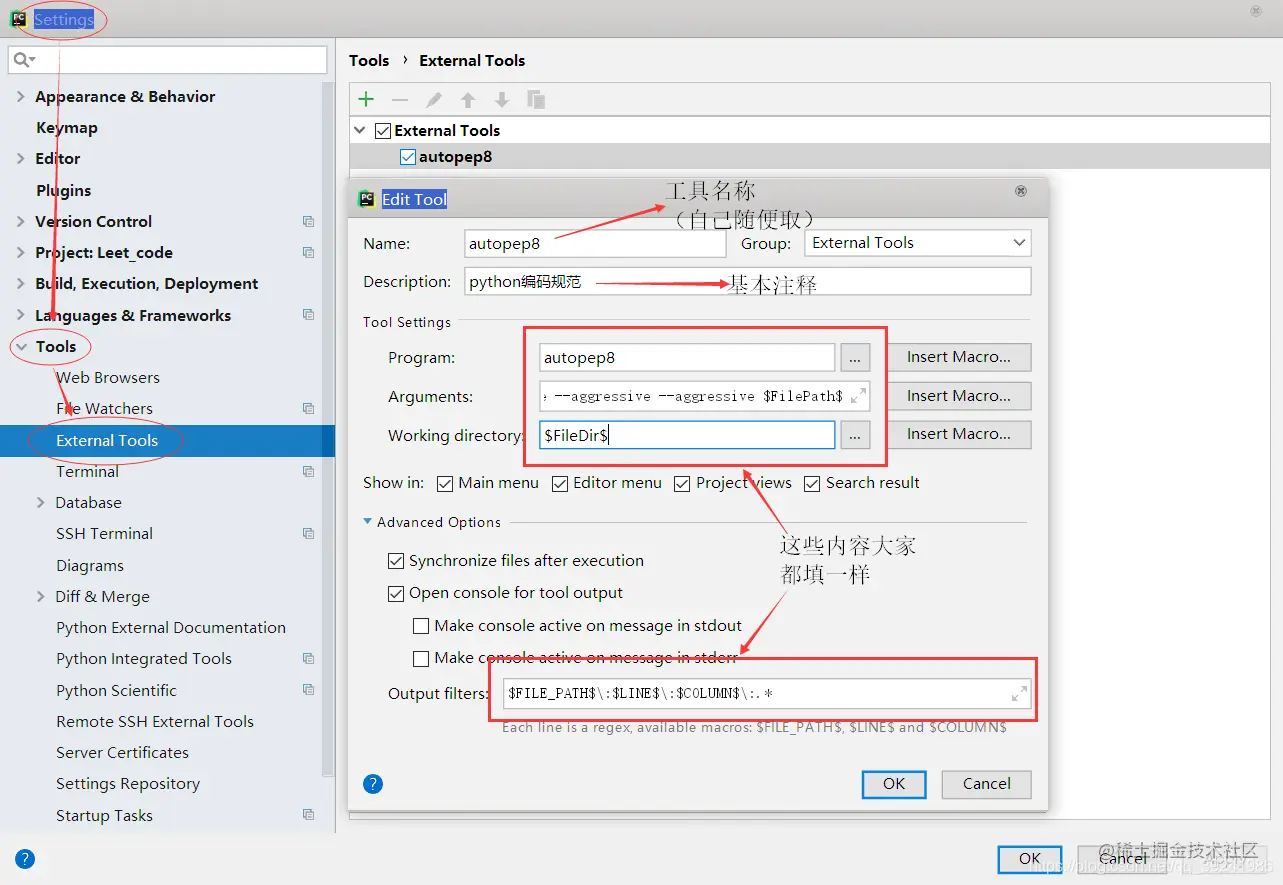Click Insert Macro for Working directory
Viewport: 1283px width, 885px height.
click(x=958, y=434)
